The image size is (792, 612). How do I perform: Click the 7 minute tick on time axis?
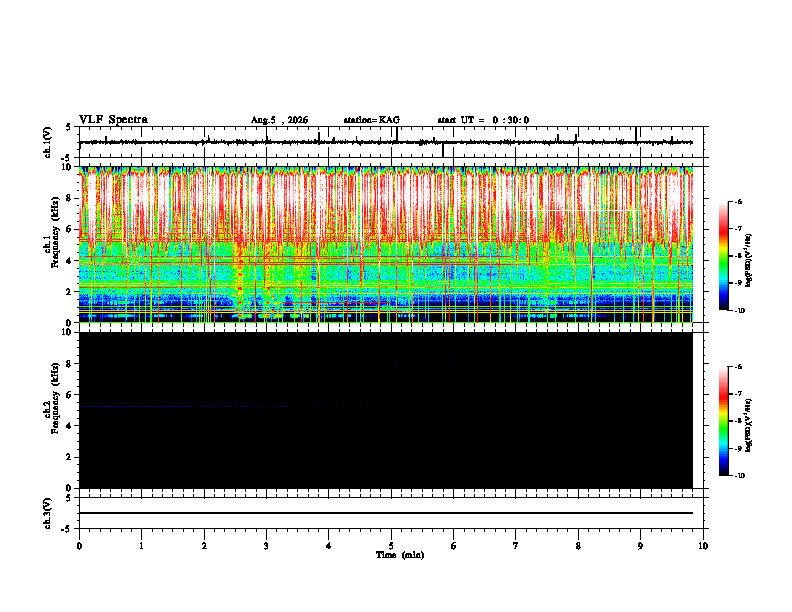tap(516, 546)
